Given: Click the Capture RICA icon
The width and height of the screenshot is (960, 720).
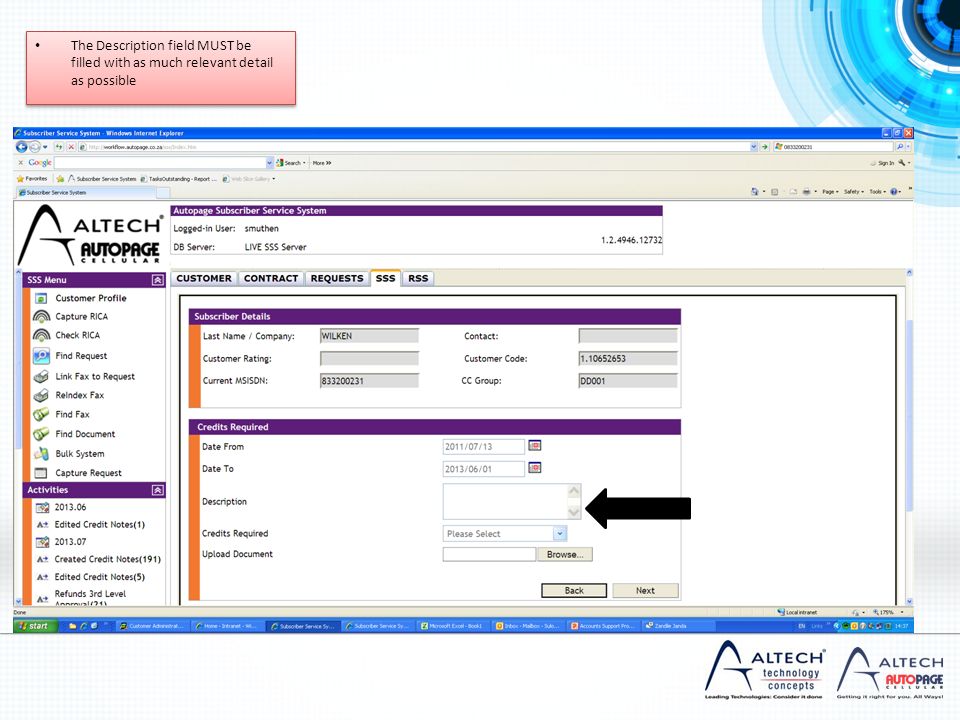Looking at the screenshot, I should (41, 317).
